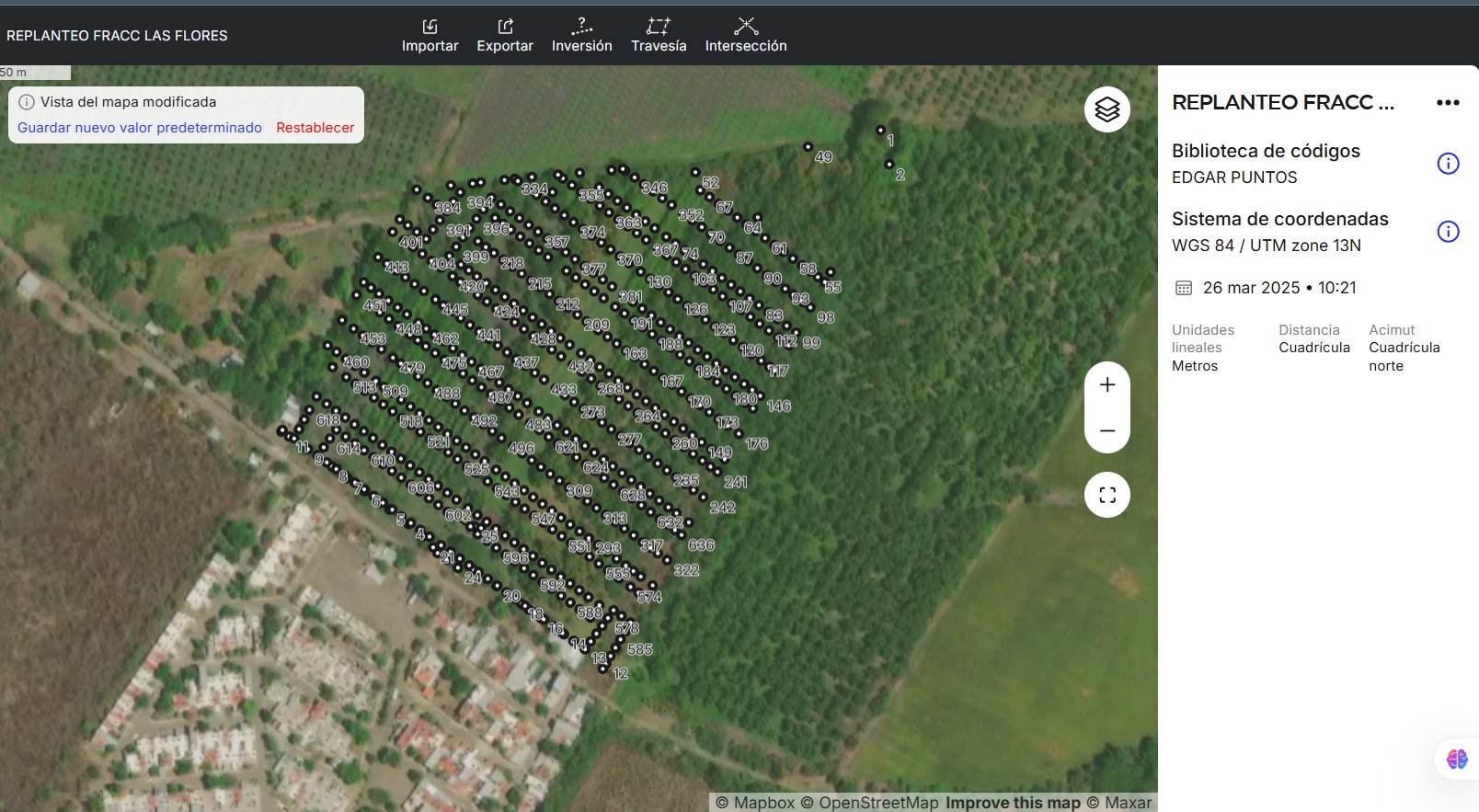1479x812 pixels.
Task: Select survey point 55 on map
Action: pyautogui.click(x=830, y=273)
